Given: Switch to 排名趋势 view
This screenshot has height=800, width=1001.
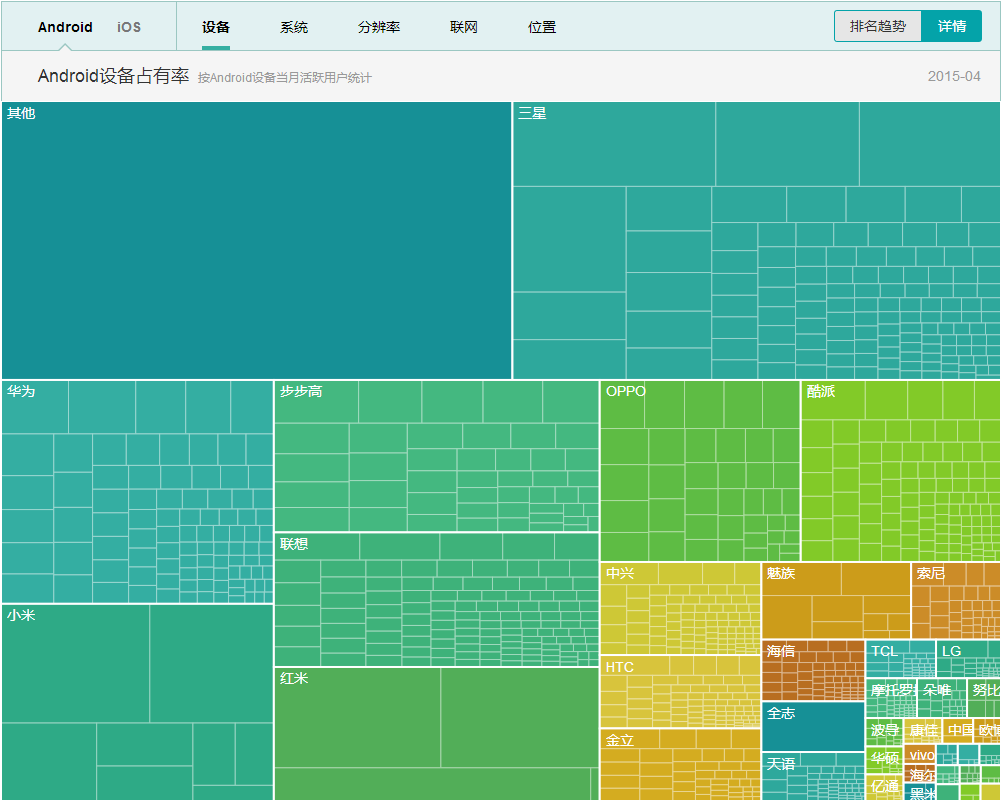Looking at the screenshot, I should coord(878,26).
